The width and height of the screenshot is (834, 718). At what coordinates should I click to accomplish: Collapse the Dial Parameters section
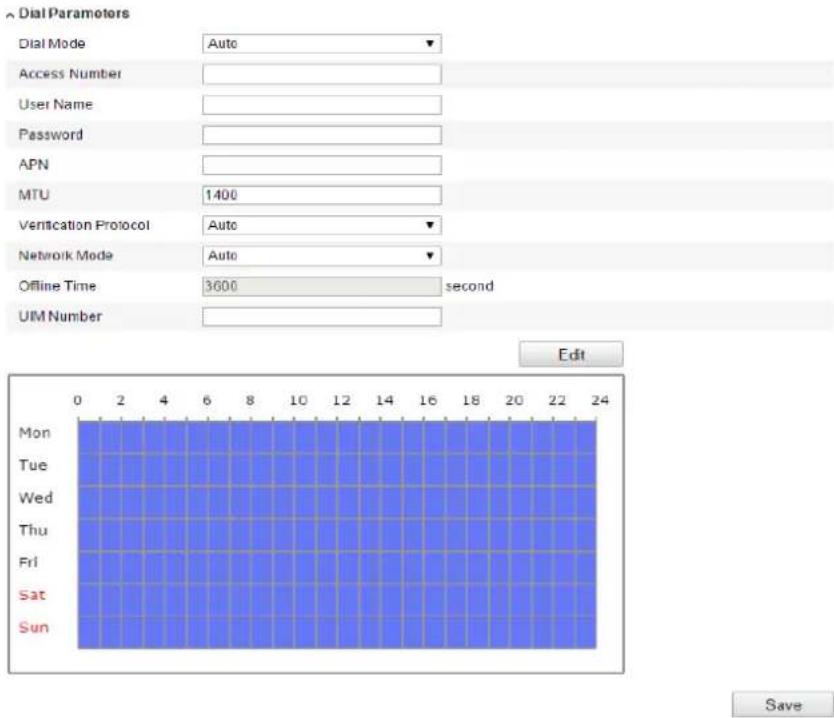(10, 15)
